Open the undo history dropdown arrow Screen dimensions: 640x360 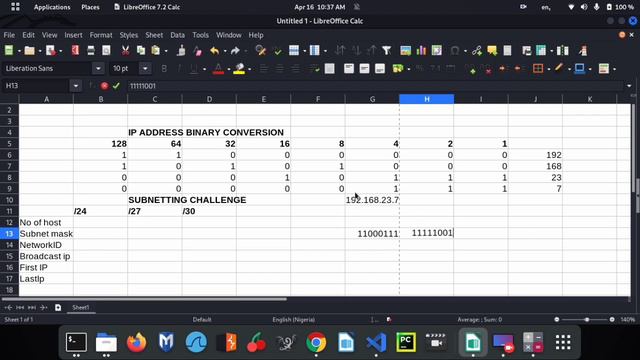[224, 51]
